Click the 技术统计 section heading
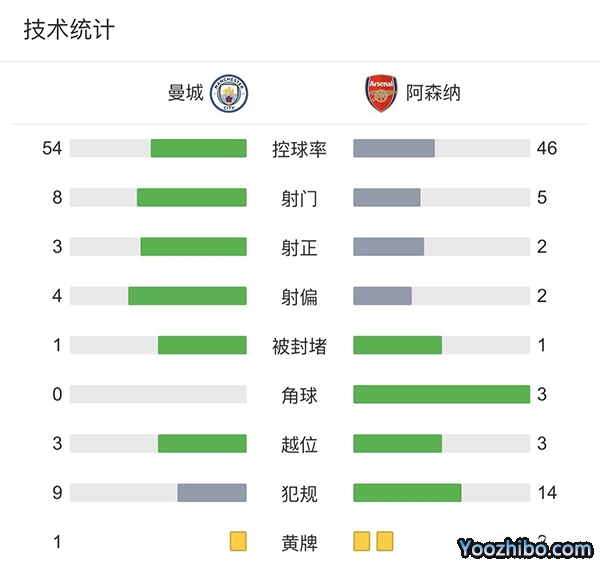The width and height of the screenshot is (600, 564). point(69,30)
